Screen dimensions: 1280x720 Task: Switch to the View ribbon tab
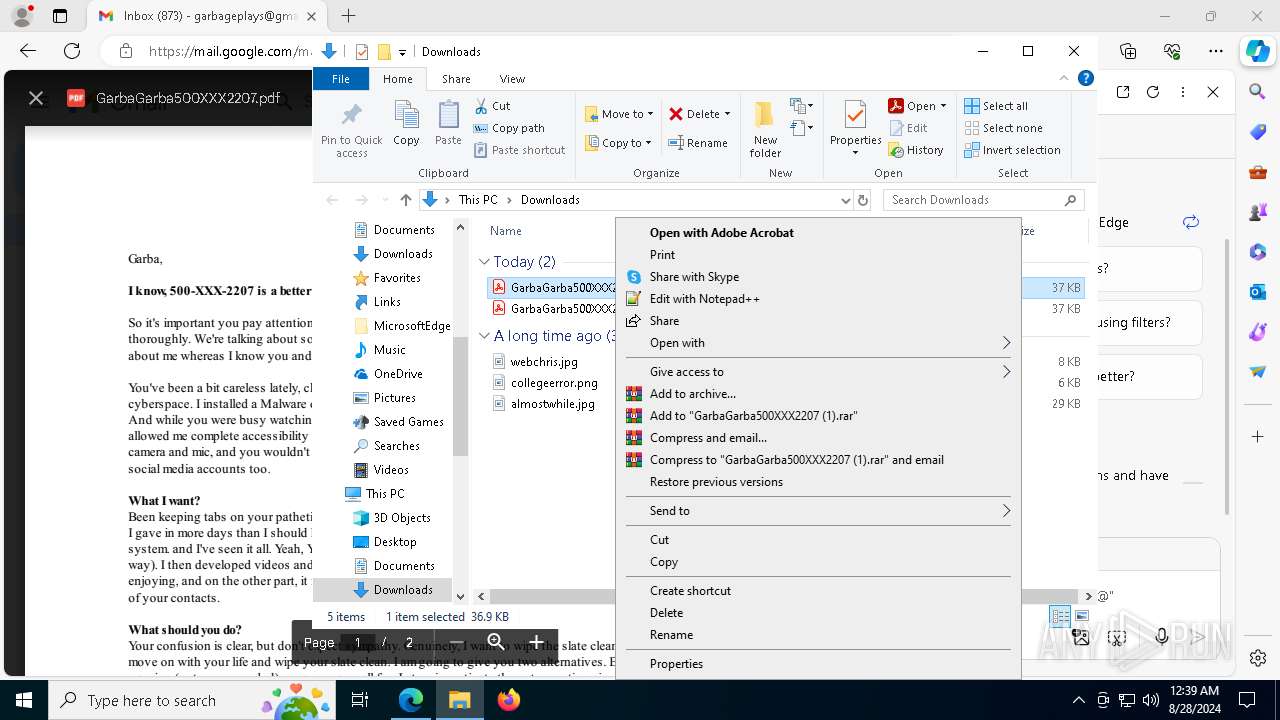pyautogui.click(x=512, y=79)
